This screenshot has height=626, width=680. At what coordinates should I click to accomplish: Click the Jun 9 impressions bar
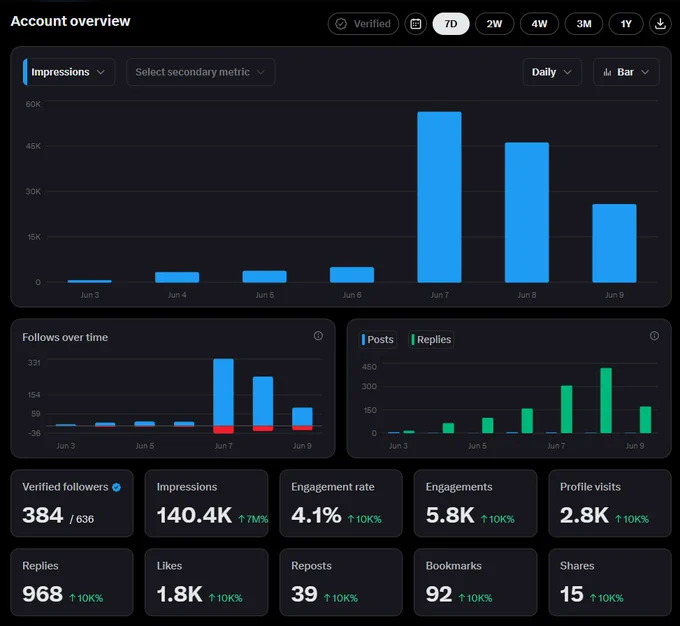tap(614, 243)
